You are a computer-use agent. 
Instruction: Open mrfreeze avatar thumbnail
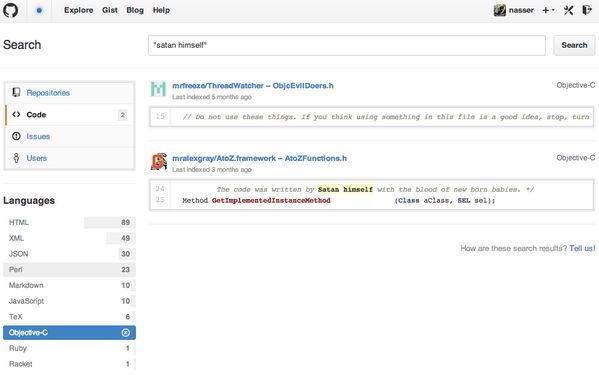click(158, 89)
